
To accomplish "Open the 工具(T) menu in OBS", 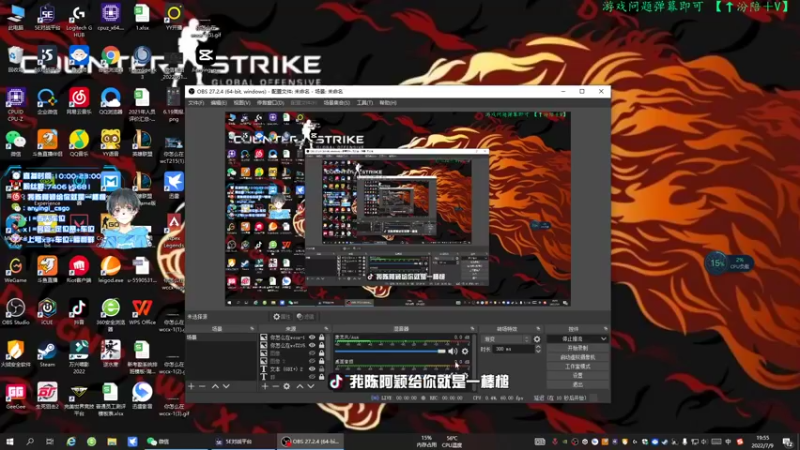I will (364, 103).
